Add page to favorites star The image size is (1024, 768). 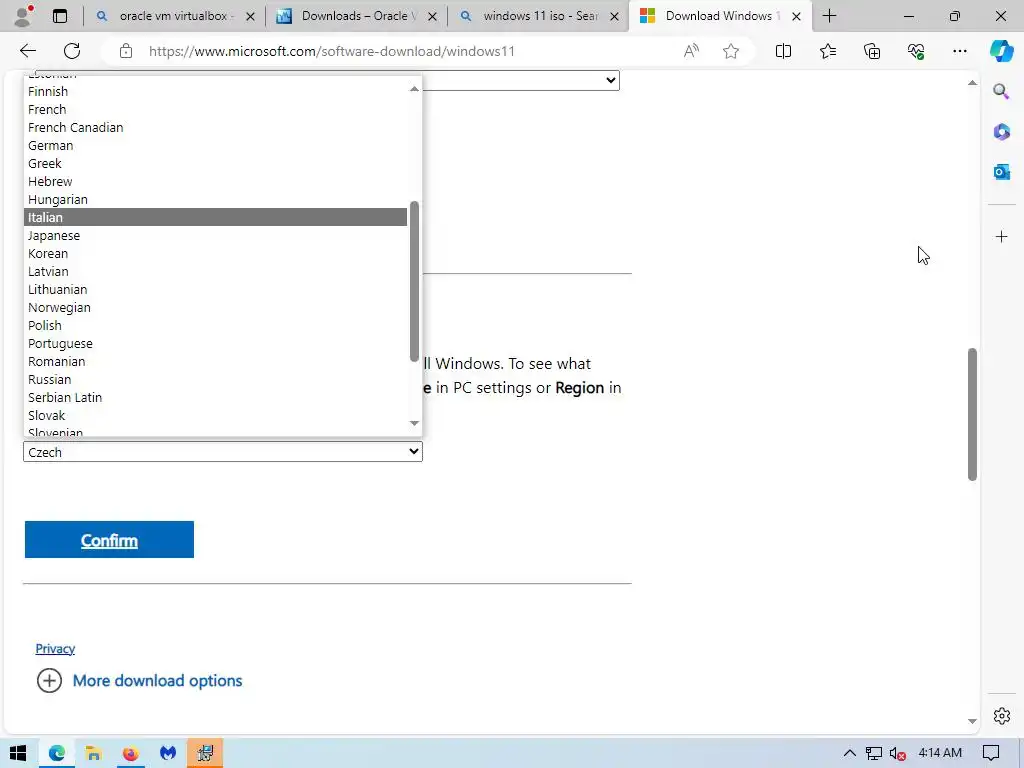(731, 51)
